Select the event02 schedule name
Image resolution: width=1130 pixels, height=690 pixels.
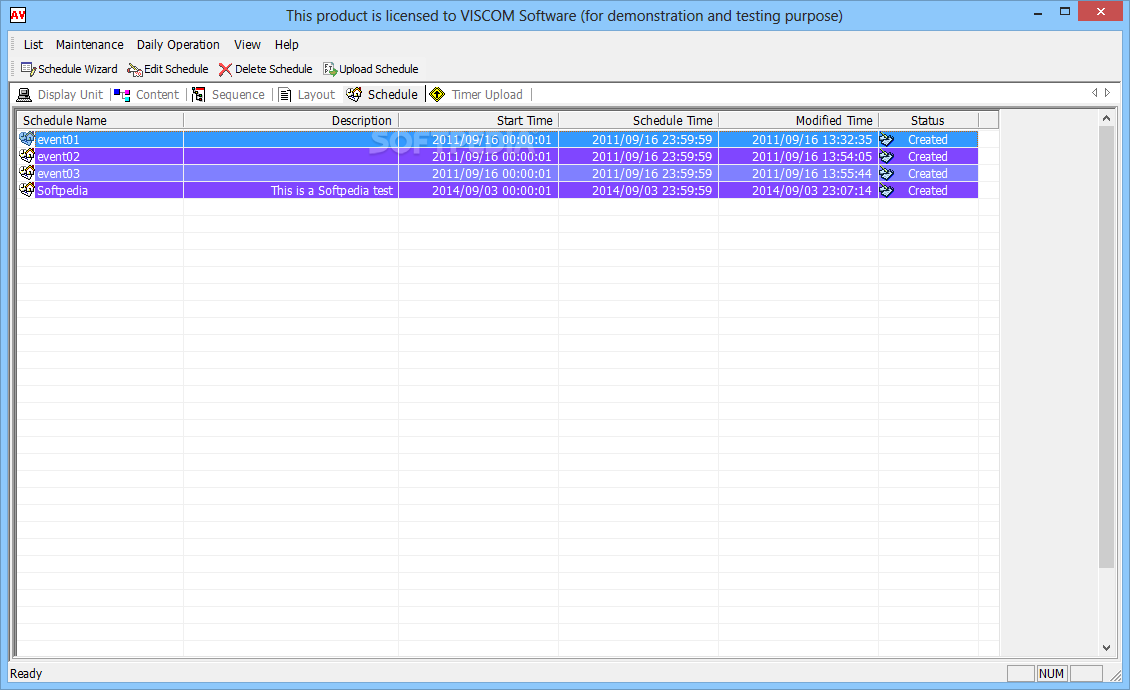click(x=58, y=156)
